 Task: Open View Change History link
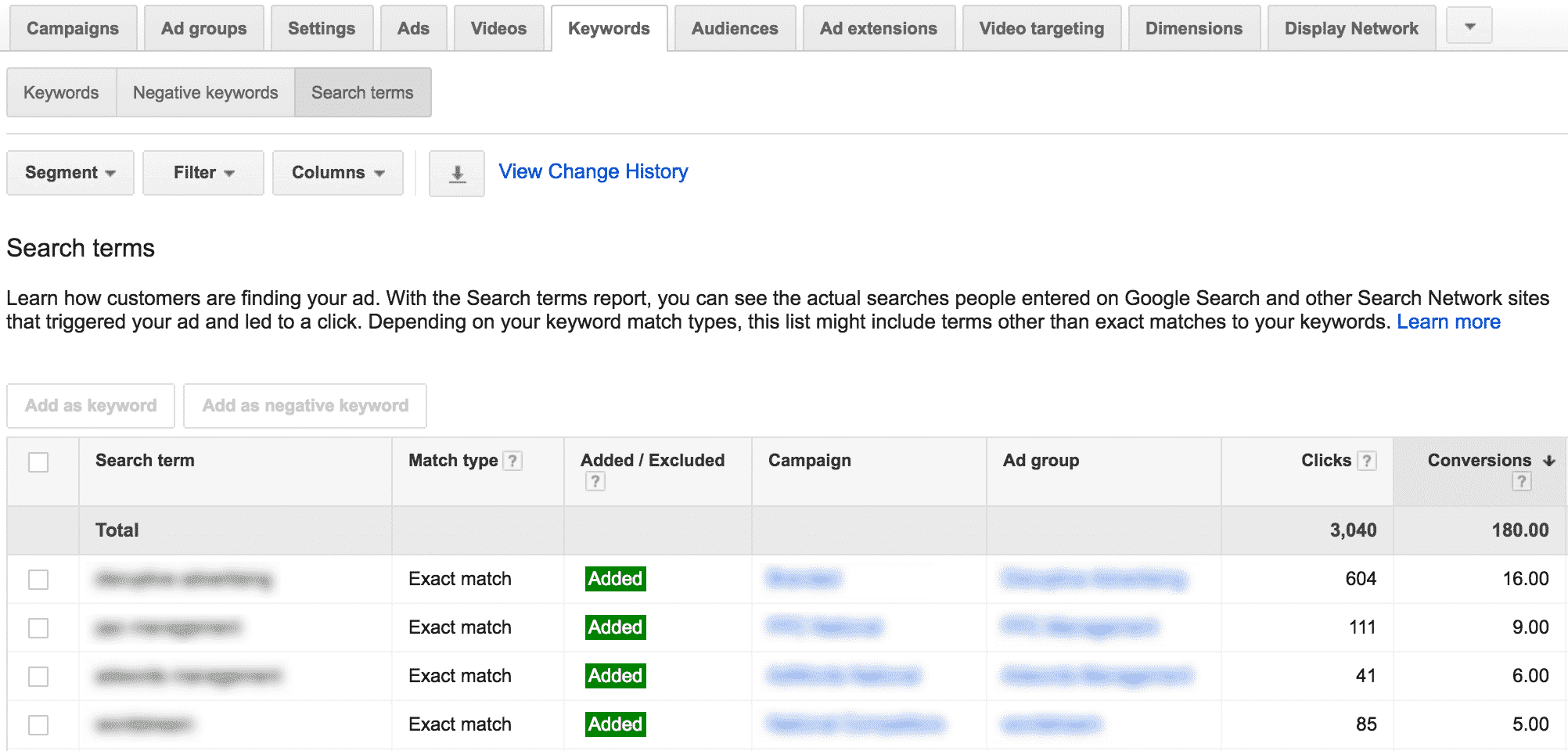point(593,171)
